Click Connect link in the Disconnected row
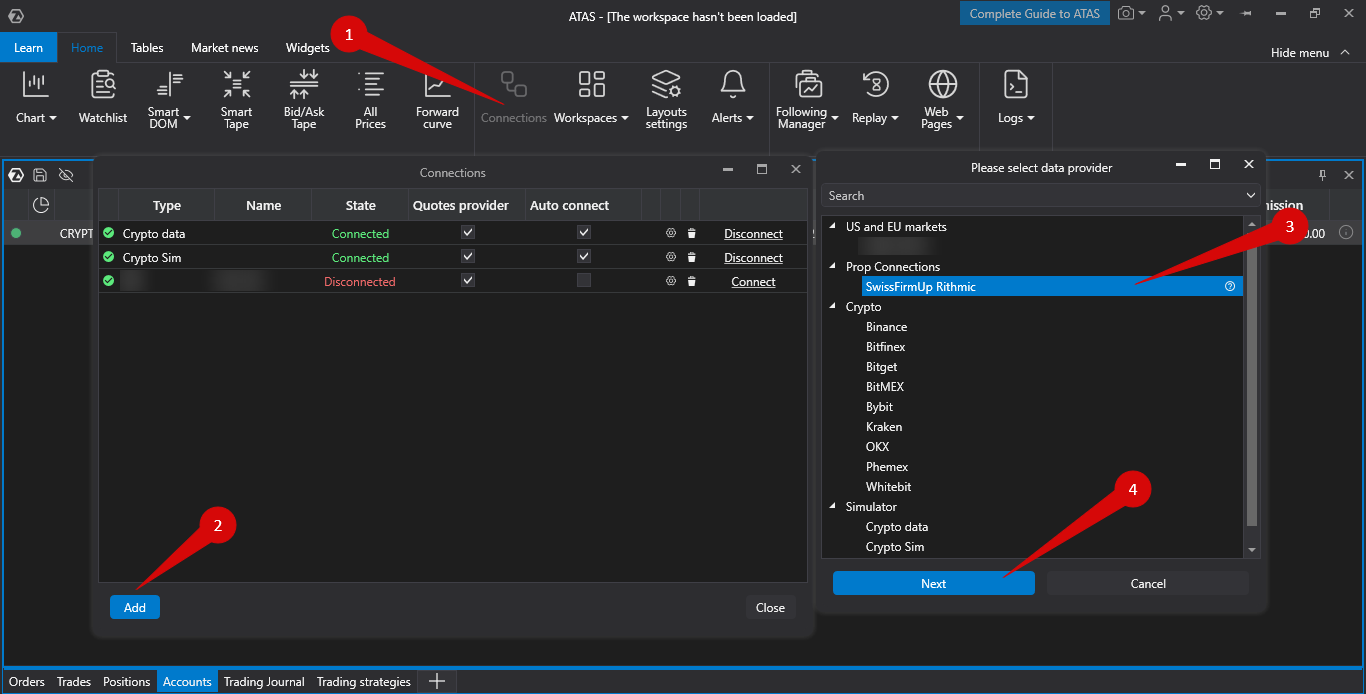The image size is (1366, 694). [753, 281]
